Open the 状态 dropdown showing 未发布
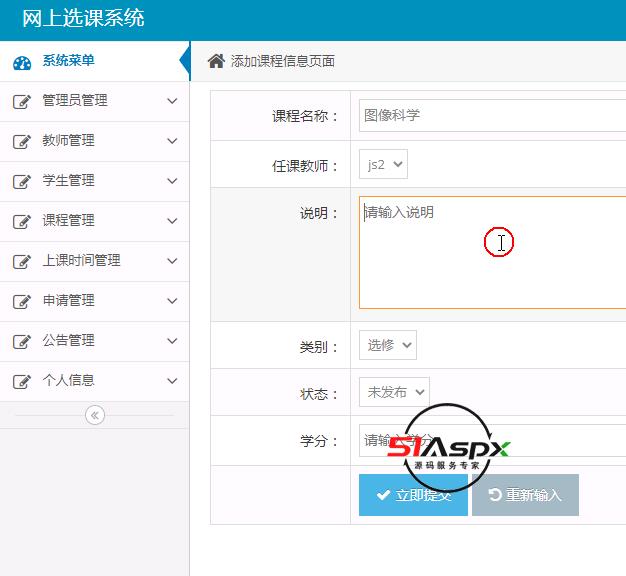626x576 pixels. [x=393, y=392]
